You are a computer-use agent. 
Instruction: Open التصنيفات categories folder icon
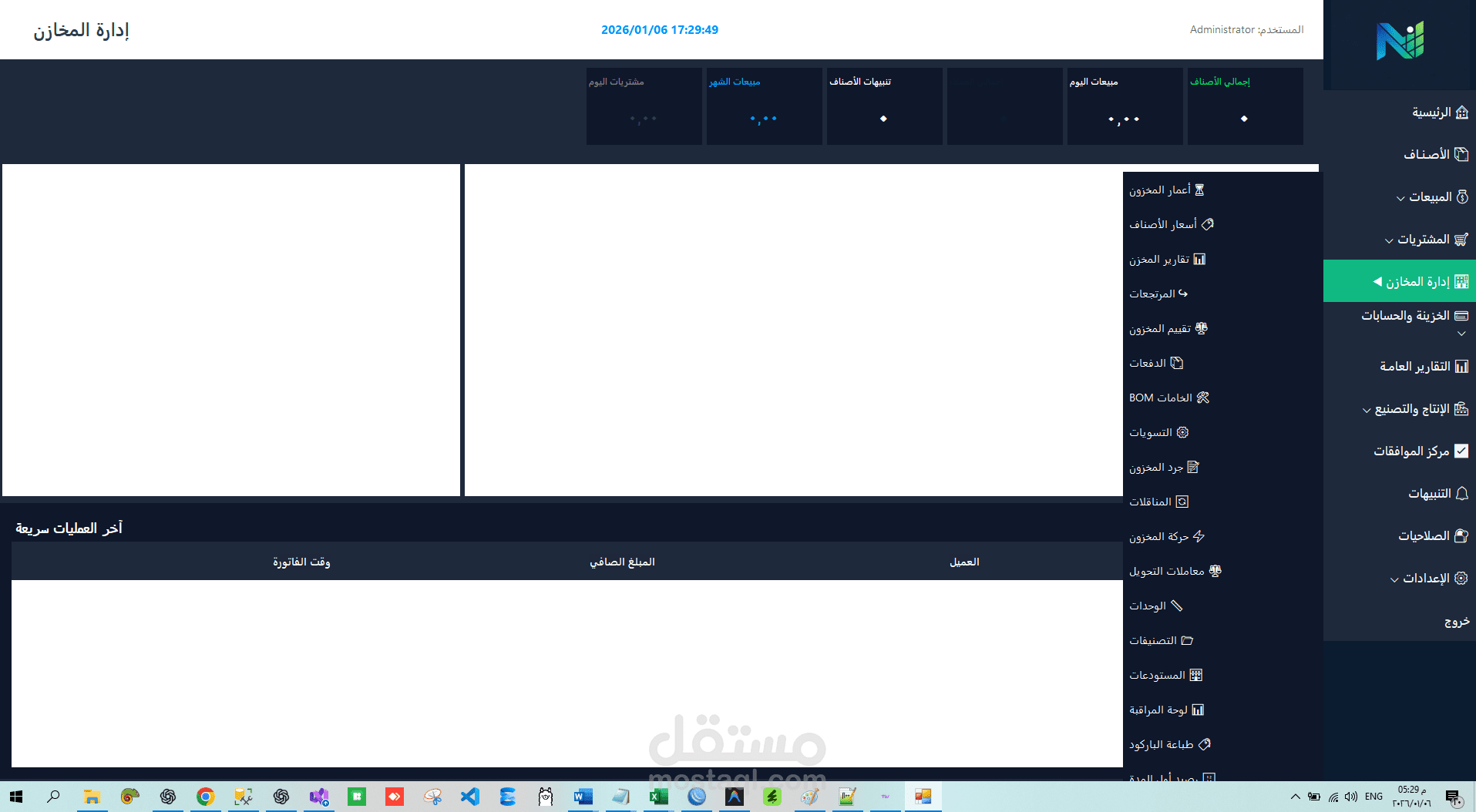pos(1187,640)
